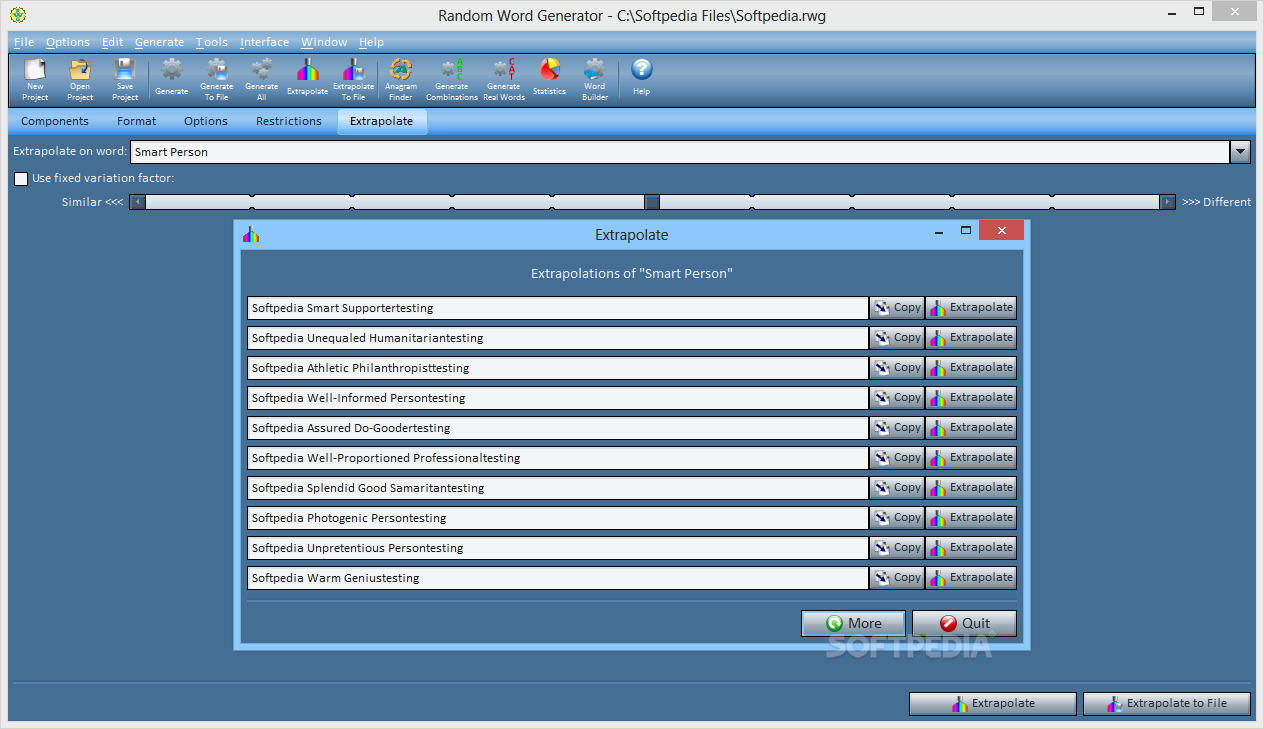Click the Help question mark icon
1264x729 pixels.
pos(642,79)
